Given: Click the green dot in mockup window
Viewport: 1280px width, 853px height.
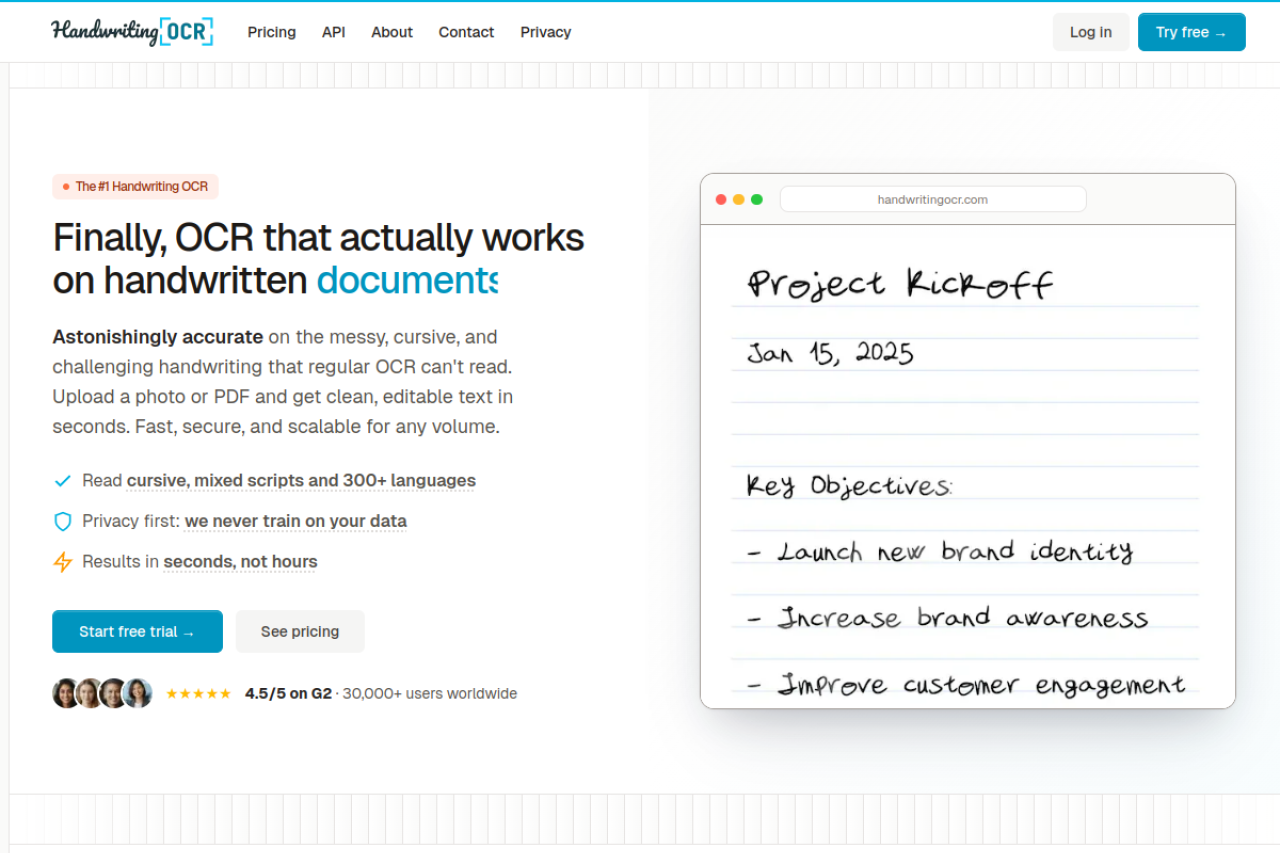Looking at the screenshot, I should (757, 199).
